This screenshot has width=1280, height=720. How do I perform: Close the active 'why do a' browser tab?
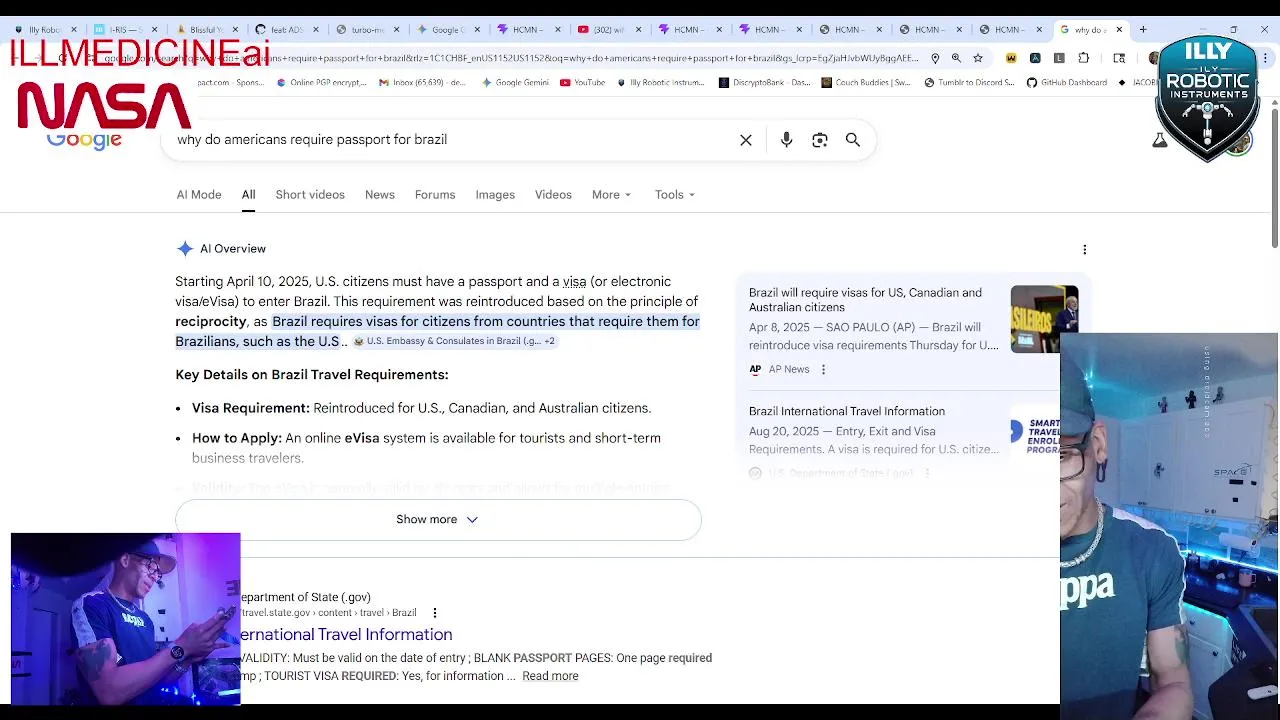click(x=1119, y=29)
